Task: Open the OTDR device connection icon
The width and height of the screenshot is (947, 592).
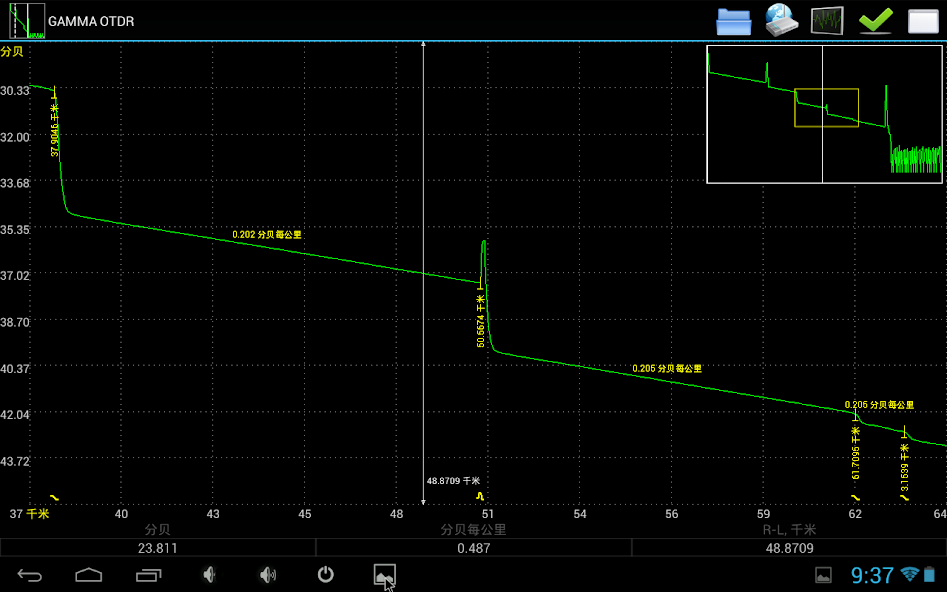Action: [781, 20]
